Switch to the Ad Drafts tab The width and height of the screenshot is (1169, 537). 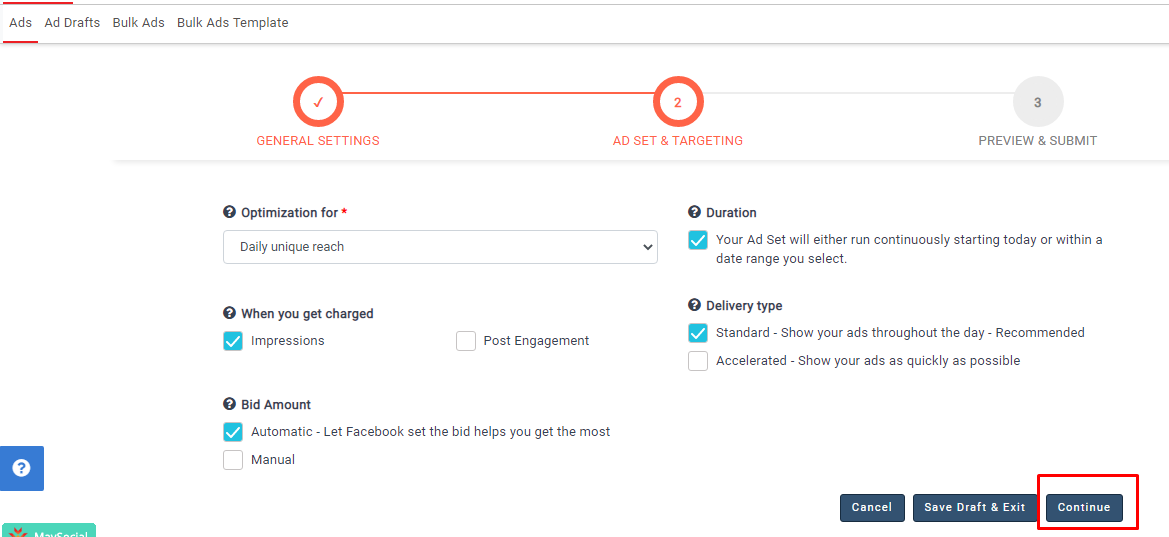[x=72, y=23]
